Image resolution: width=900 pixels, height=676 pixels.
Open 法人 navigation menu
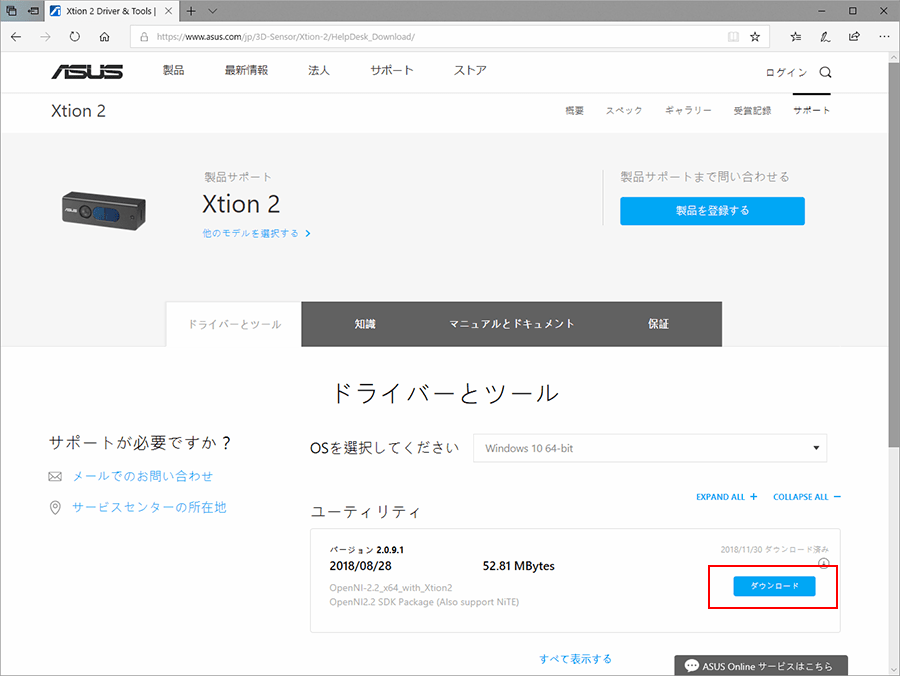tap(319, 70)
